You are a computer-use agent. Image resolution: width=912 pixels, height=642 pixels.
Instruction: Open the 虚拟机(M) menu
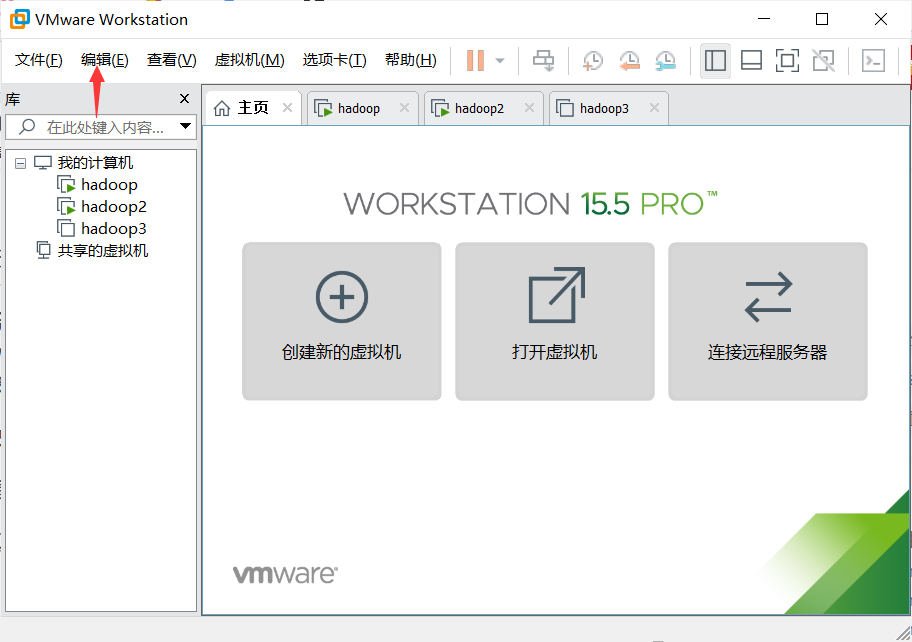point(250,60)
